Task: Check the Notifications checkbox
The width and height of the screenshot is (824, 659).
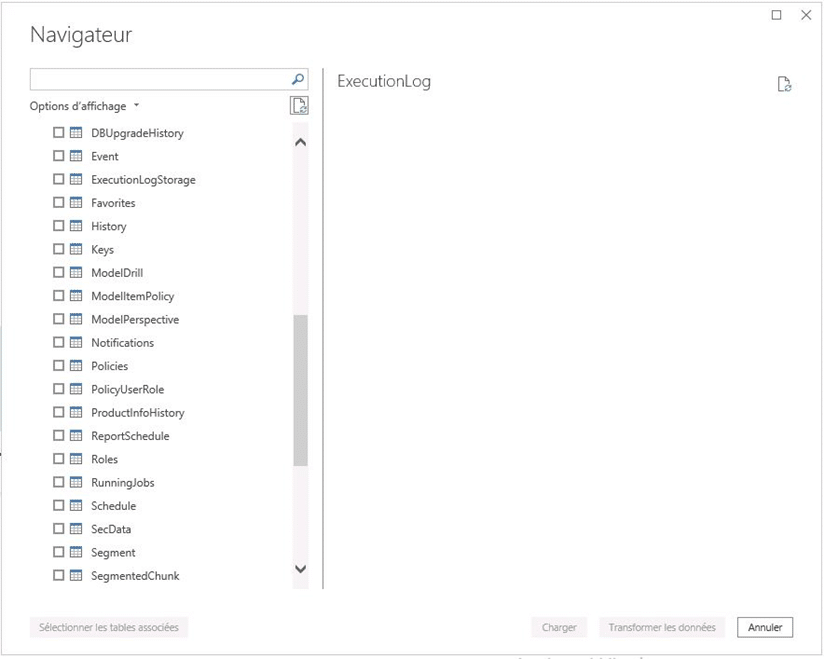Action: click(58, 342)
